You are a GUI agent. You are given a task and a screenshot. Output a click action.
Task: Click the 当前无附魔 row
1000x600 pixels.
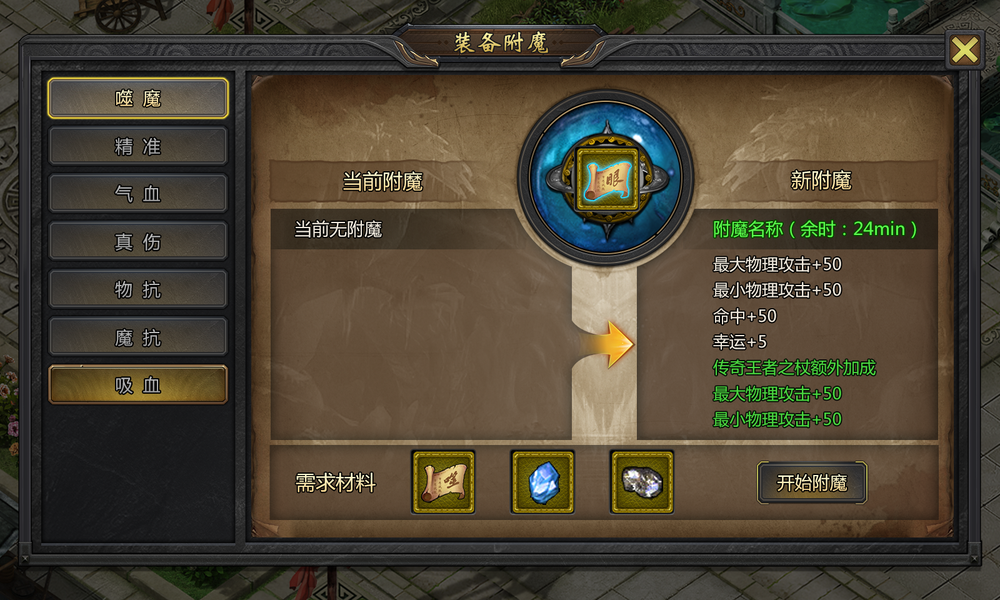[x=394, y=229]
